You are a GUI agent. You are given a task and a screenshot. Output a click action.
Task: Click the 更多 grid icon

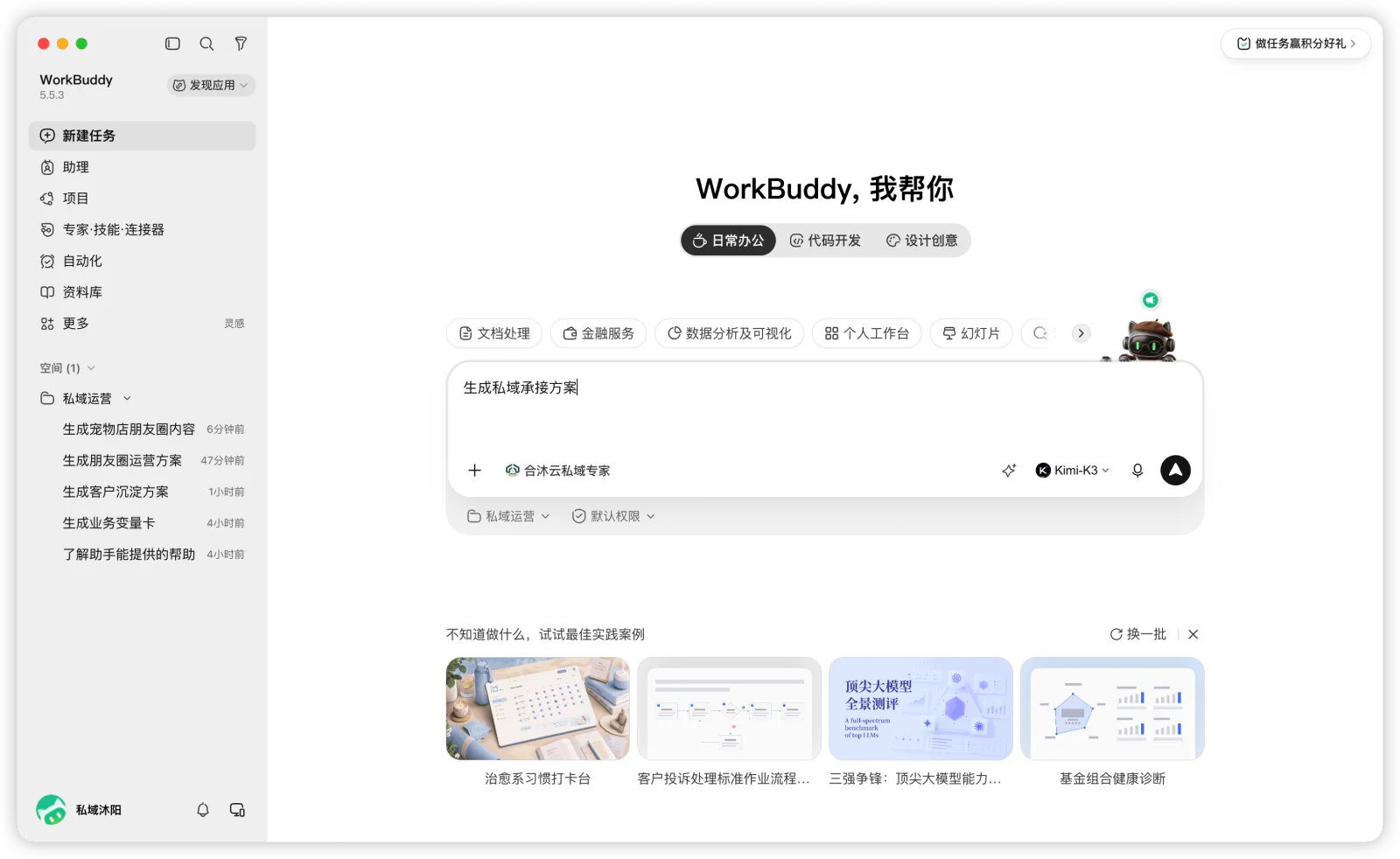[47, 324]
